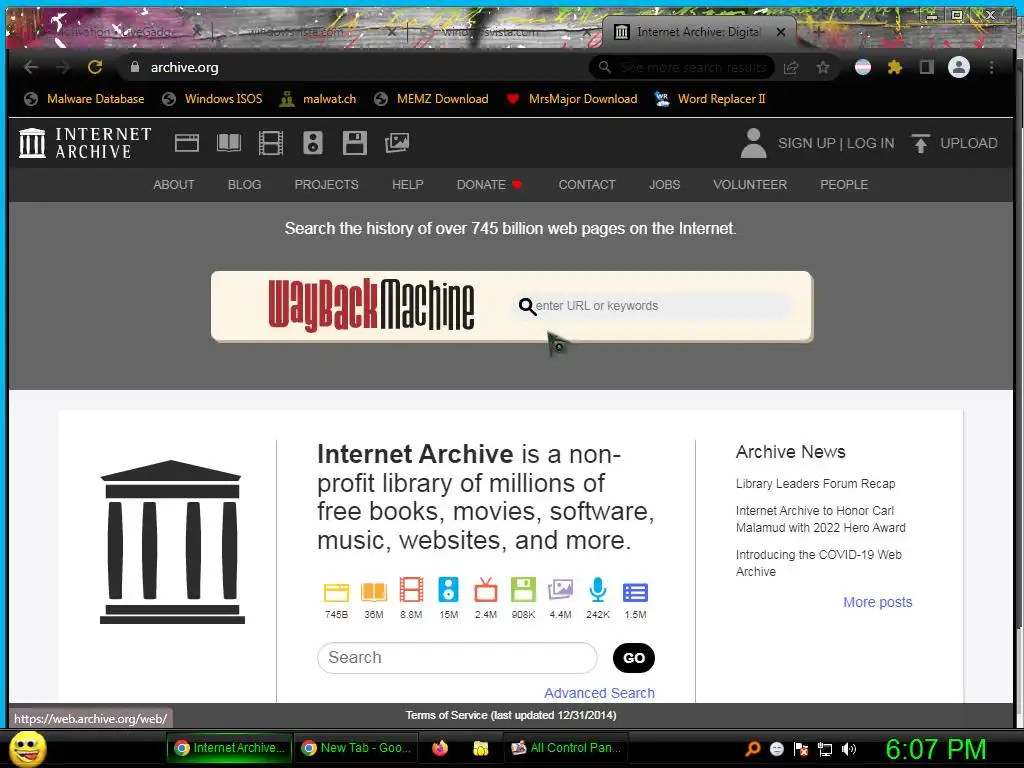Switch to the Internet Archive browser tab
The width and height of the screenshot is (1024, 768).
699,31
